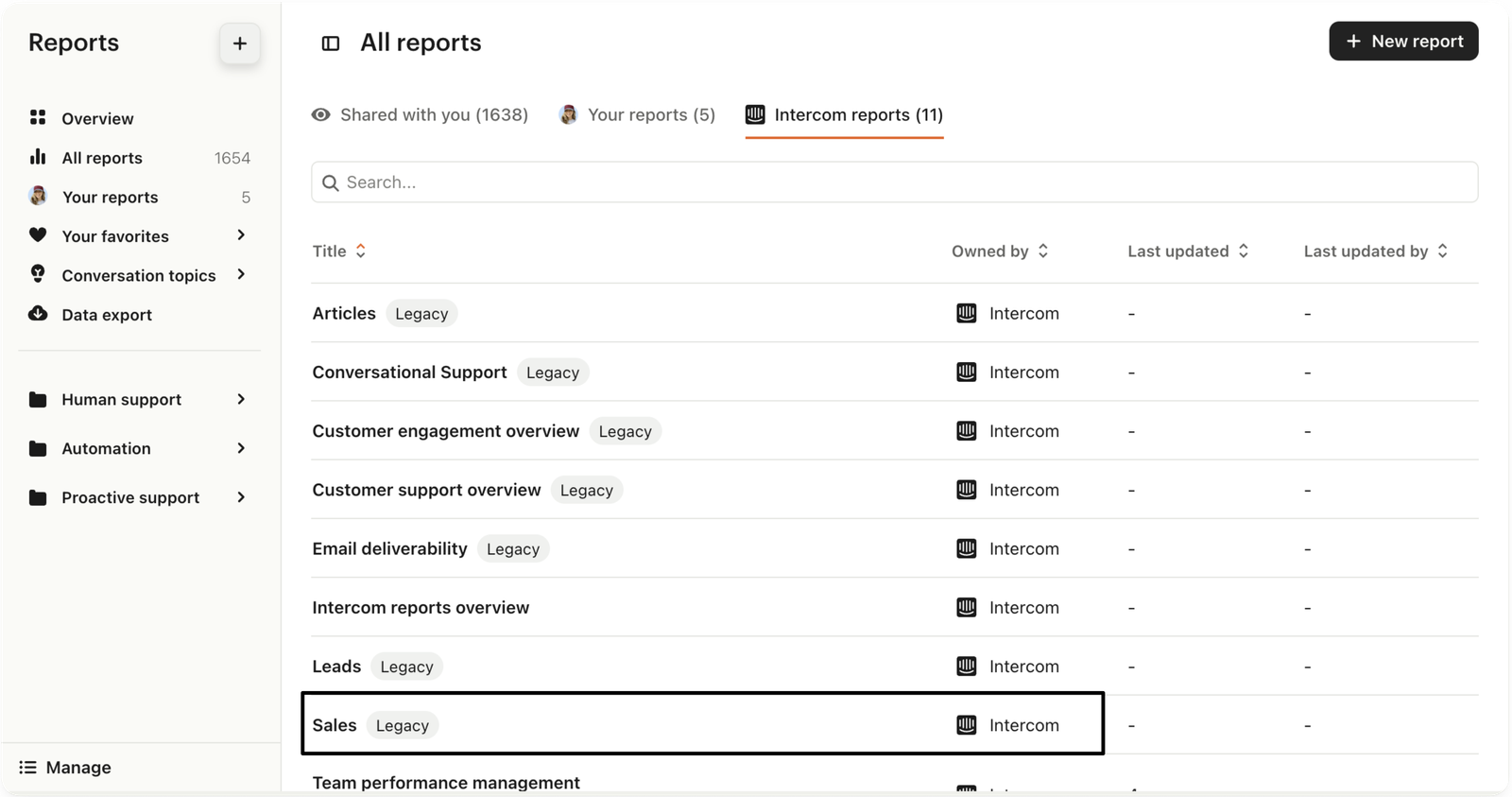Screen dimensions: 1512x797
Task: Click the Legacy badge beside Sales
Action: click(403, 725)
